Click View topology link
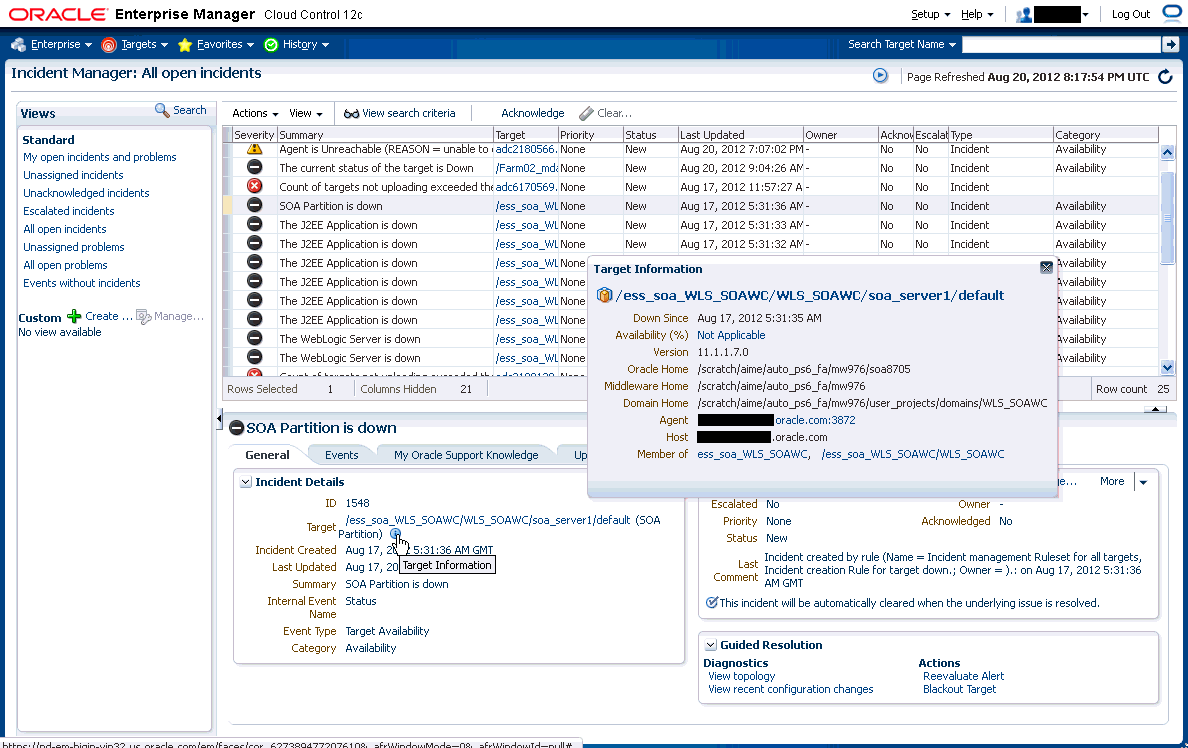 point(742,676)
